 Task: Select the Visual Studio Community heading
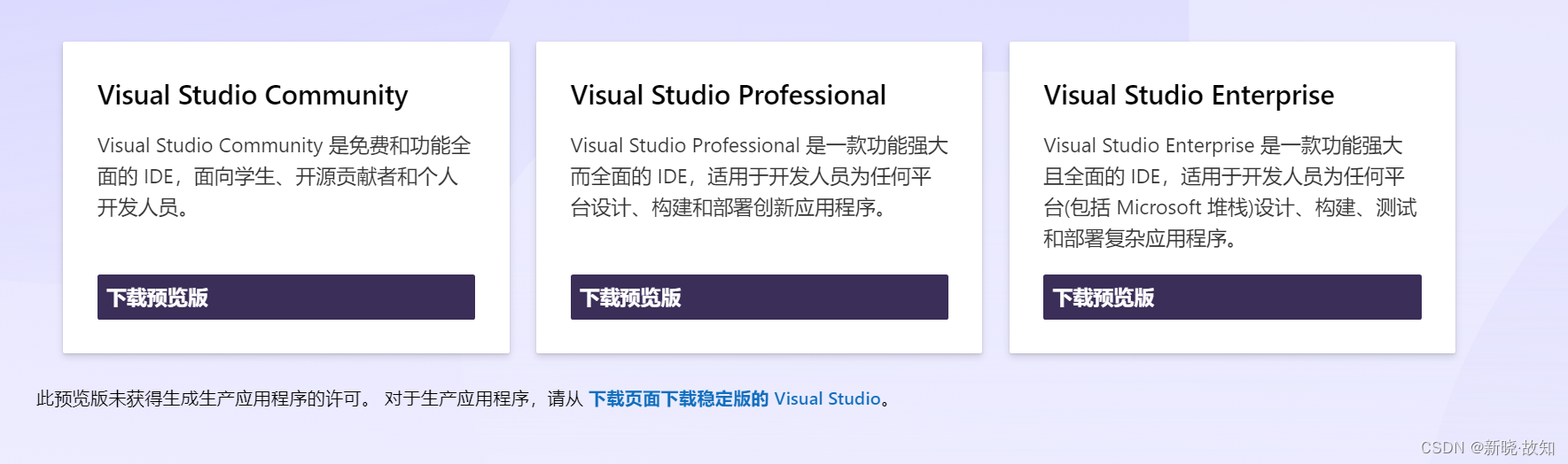(253, 96)
